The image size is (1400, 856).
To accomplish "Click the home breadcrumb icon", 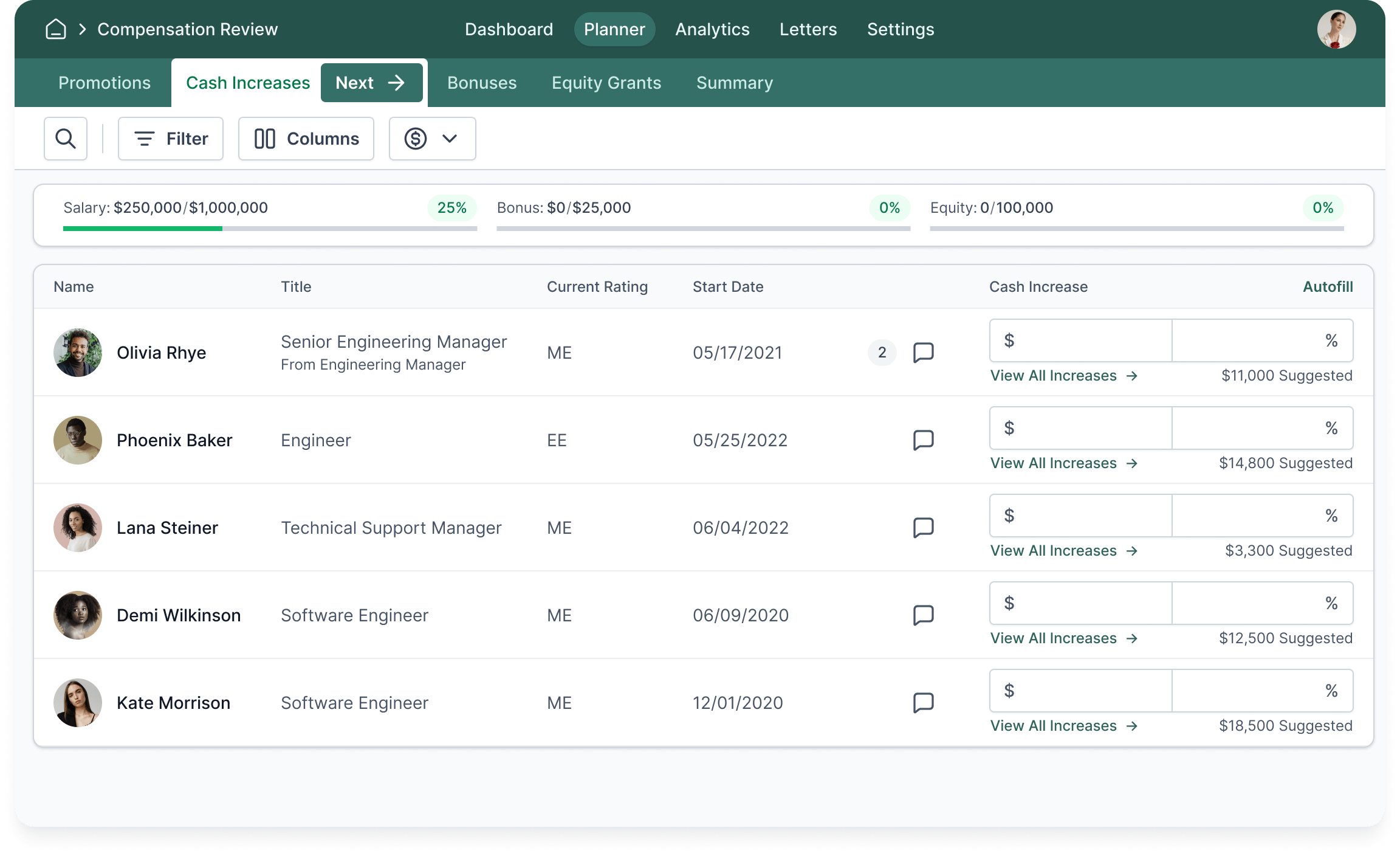I will tap(55, 29).
